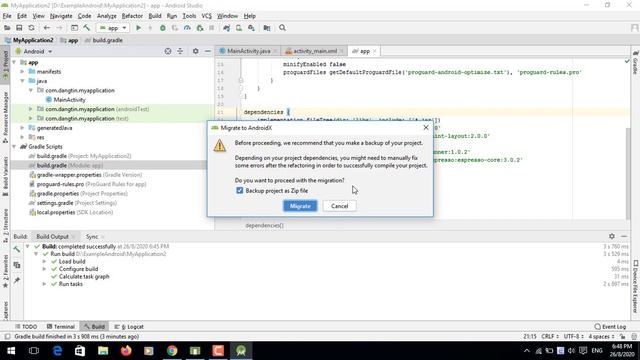Open Project panel settings gear
The height and width of the screenshot is (360, 640).
tap(196, 51)
